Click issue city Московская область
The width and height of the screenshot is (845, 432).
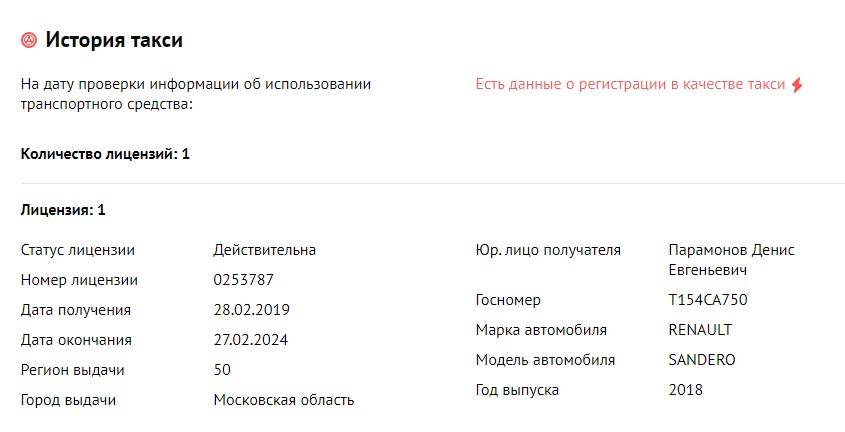pyautogui.click(x=284, y=400)
